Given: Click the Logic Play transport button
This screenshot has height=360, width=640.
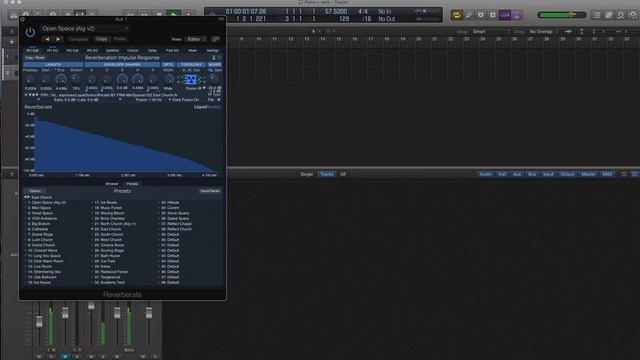Looking at the screenshot, I should [x=173, y=14].
